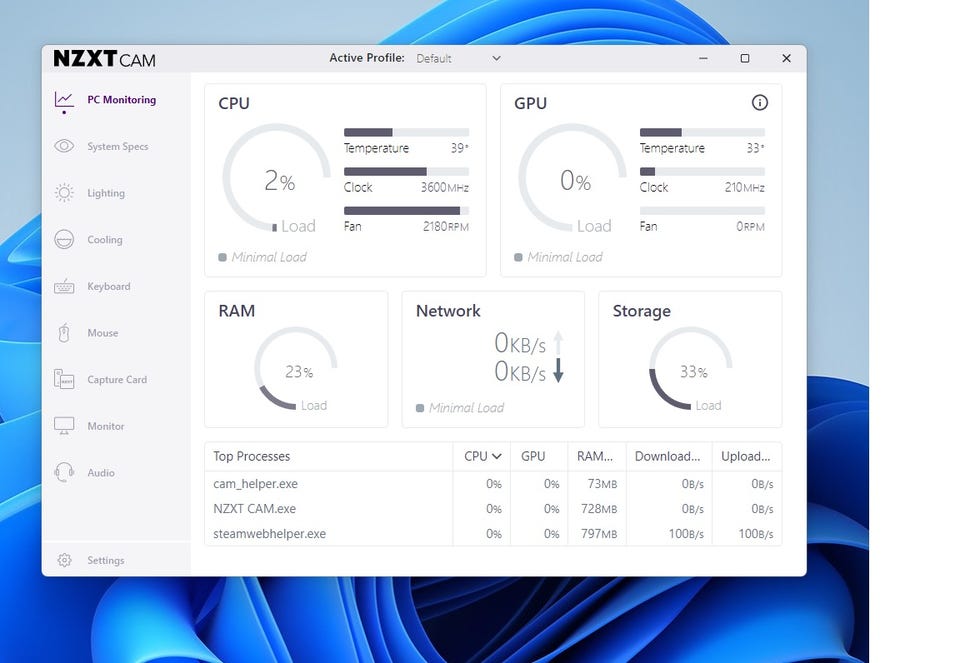The image size is (960, 663).
Task: Click the network download arrow icon
Action: pos(558,370)
